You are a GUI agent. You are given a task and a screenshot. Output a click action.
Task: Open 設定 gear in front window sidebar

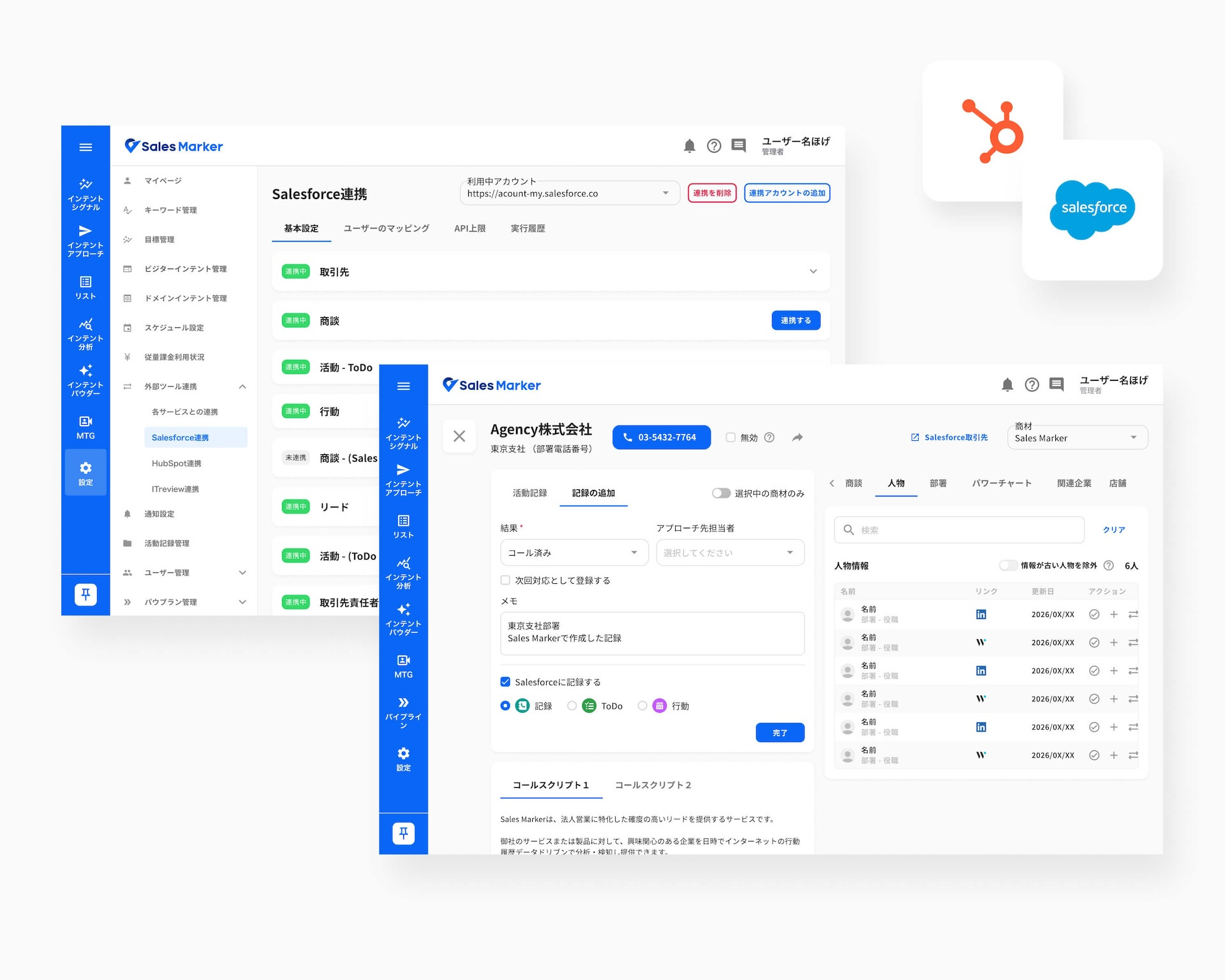[x=403, y=759]
